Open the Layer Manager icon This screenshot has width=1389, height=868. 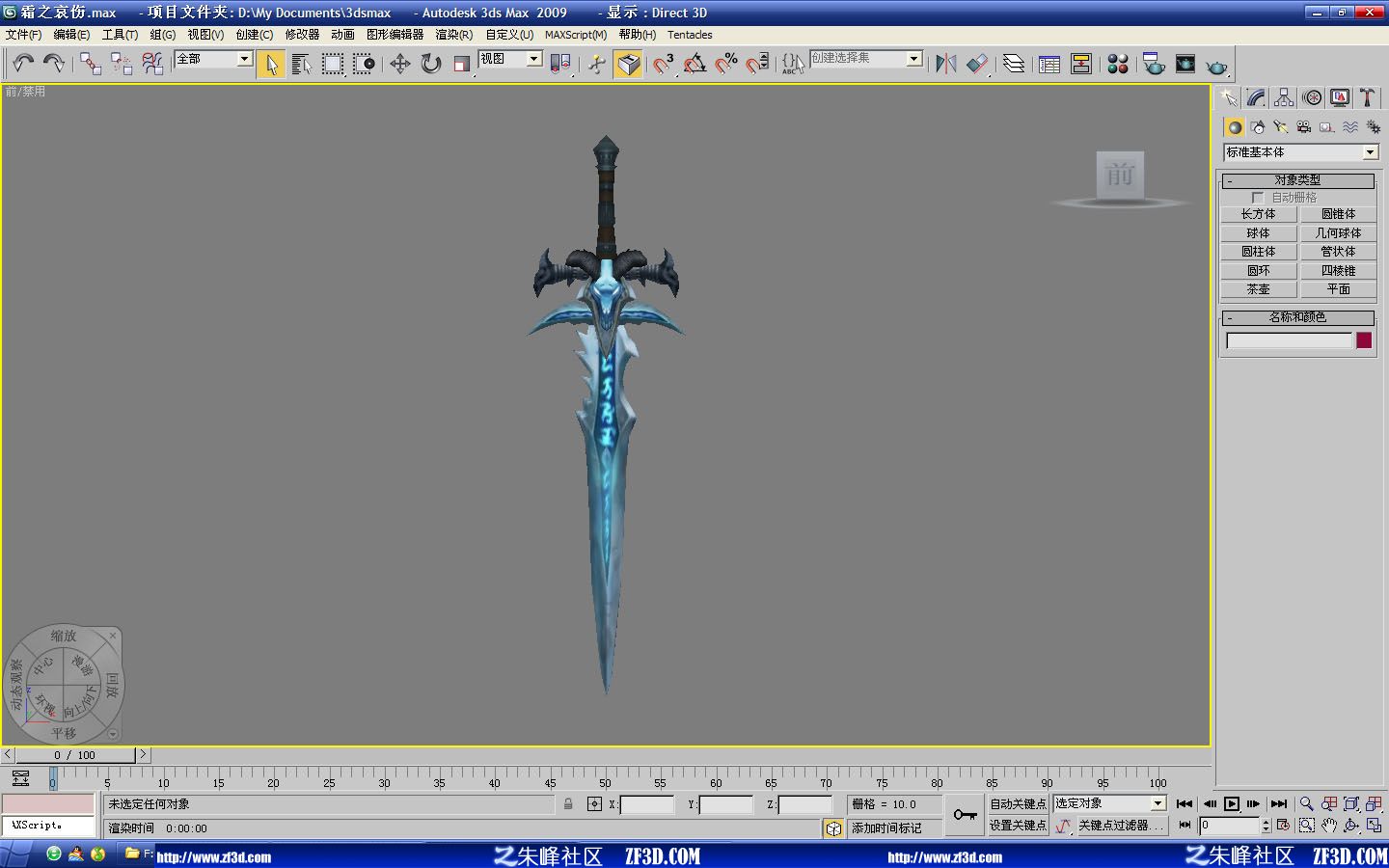click(1014, 64)
